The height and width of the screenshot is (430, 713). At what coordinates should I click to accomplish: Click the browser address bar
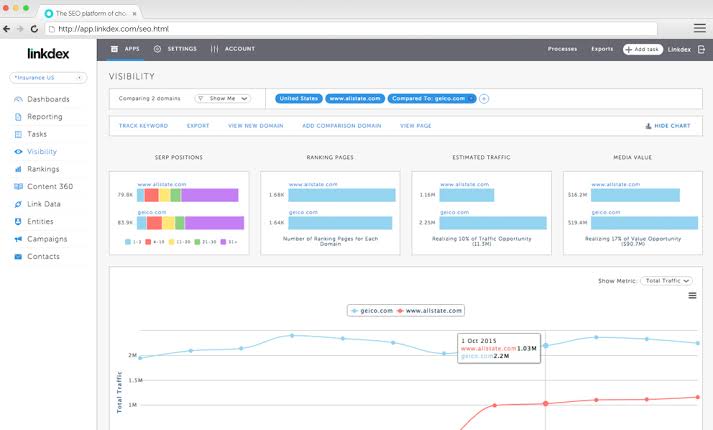click(x=351, y=29)
